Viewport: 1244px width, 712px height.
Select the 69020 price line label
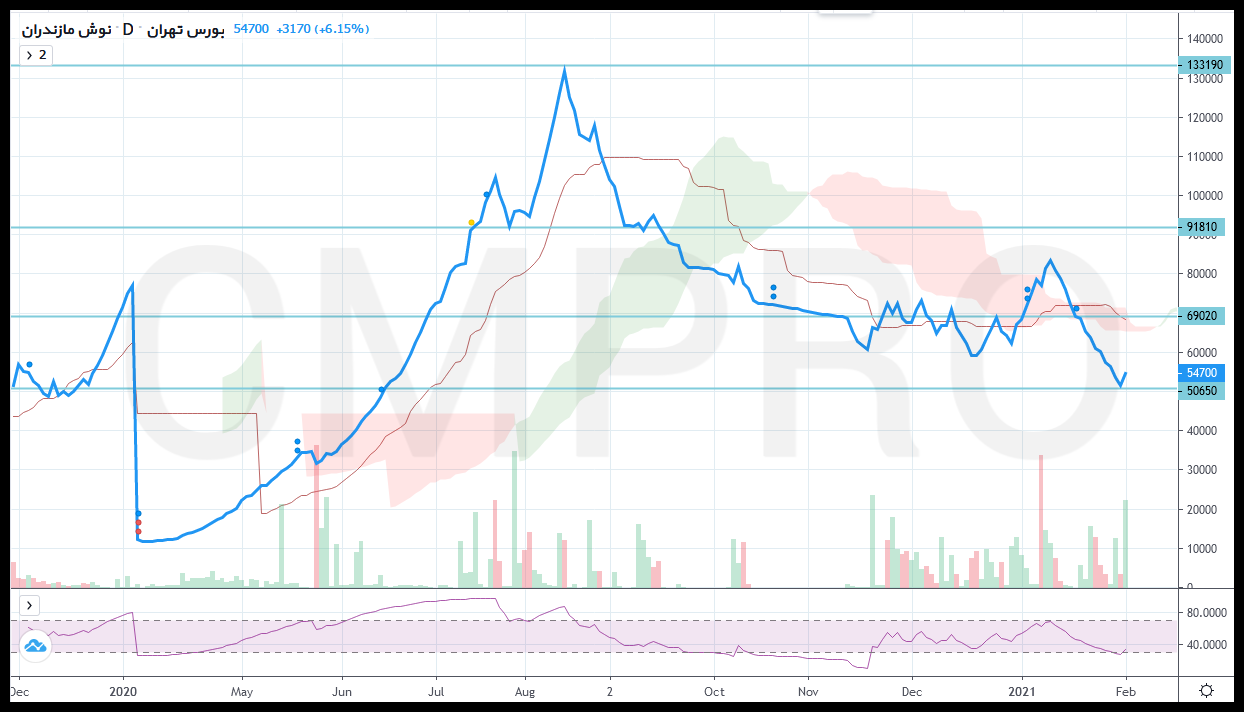(1202, 316)
